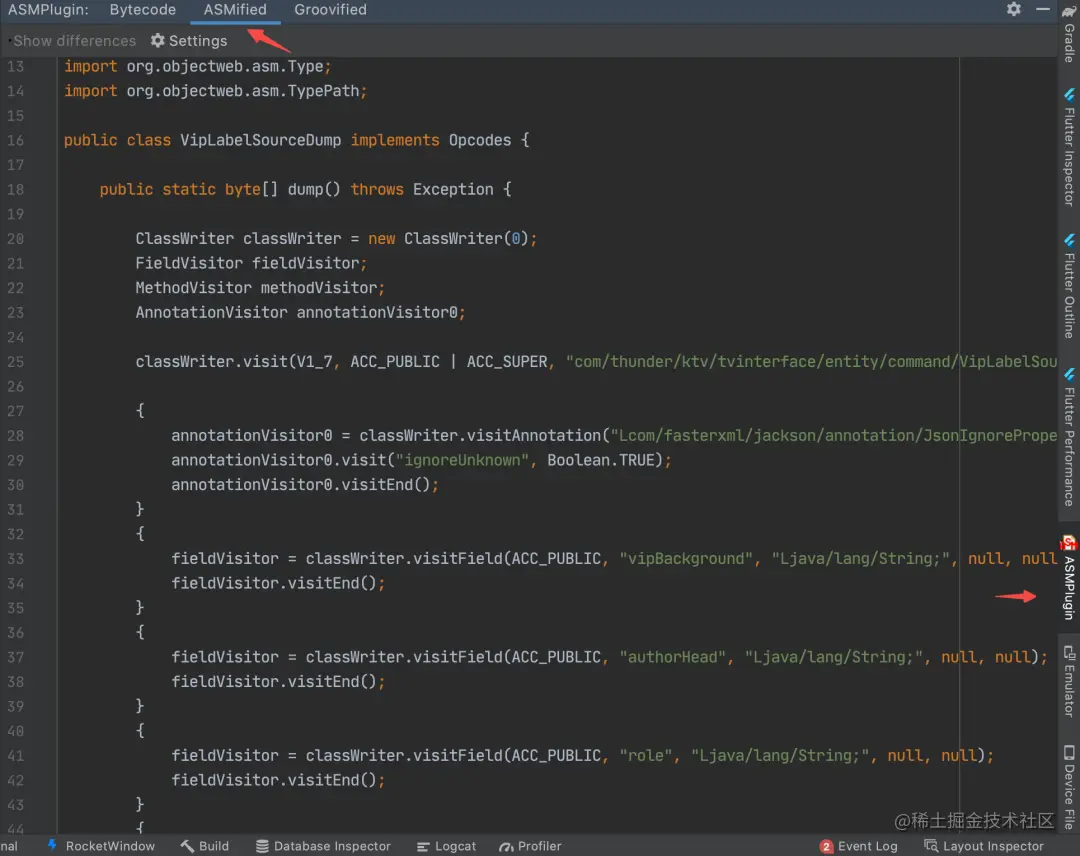This screenshot has width=1080, height=856.
Task: Click line number 25 in the gutter
Action: [15, 362]
